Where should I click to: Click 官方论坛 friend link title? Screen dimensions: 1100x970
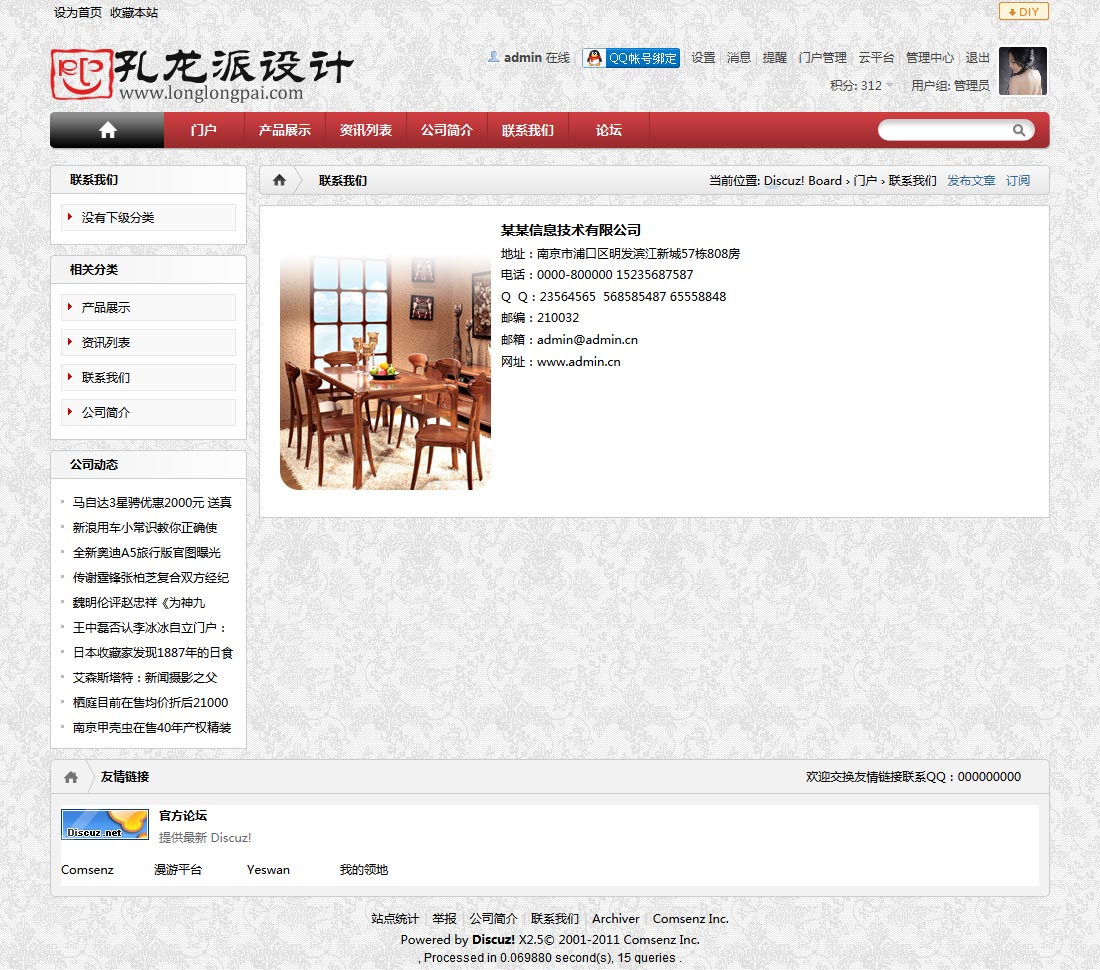[x=183, y=815]
